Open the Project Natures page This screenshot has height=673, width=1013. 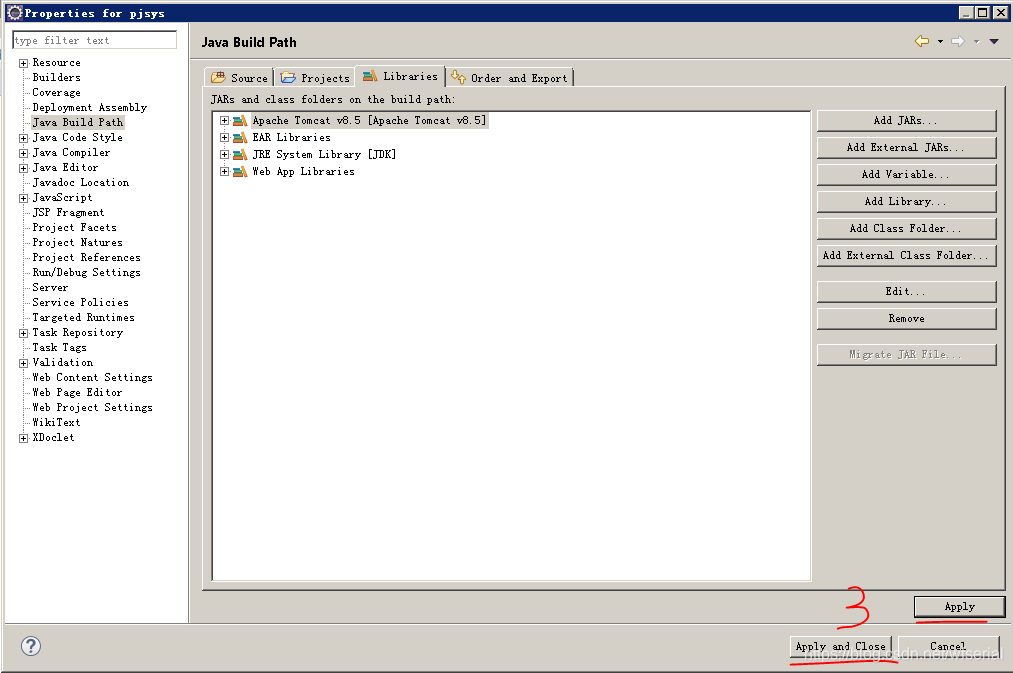click(x=78, y=243)
